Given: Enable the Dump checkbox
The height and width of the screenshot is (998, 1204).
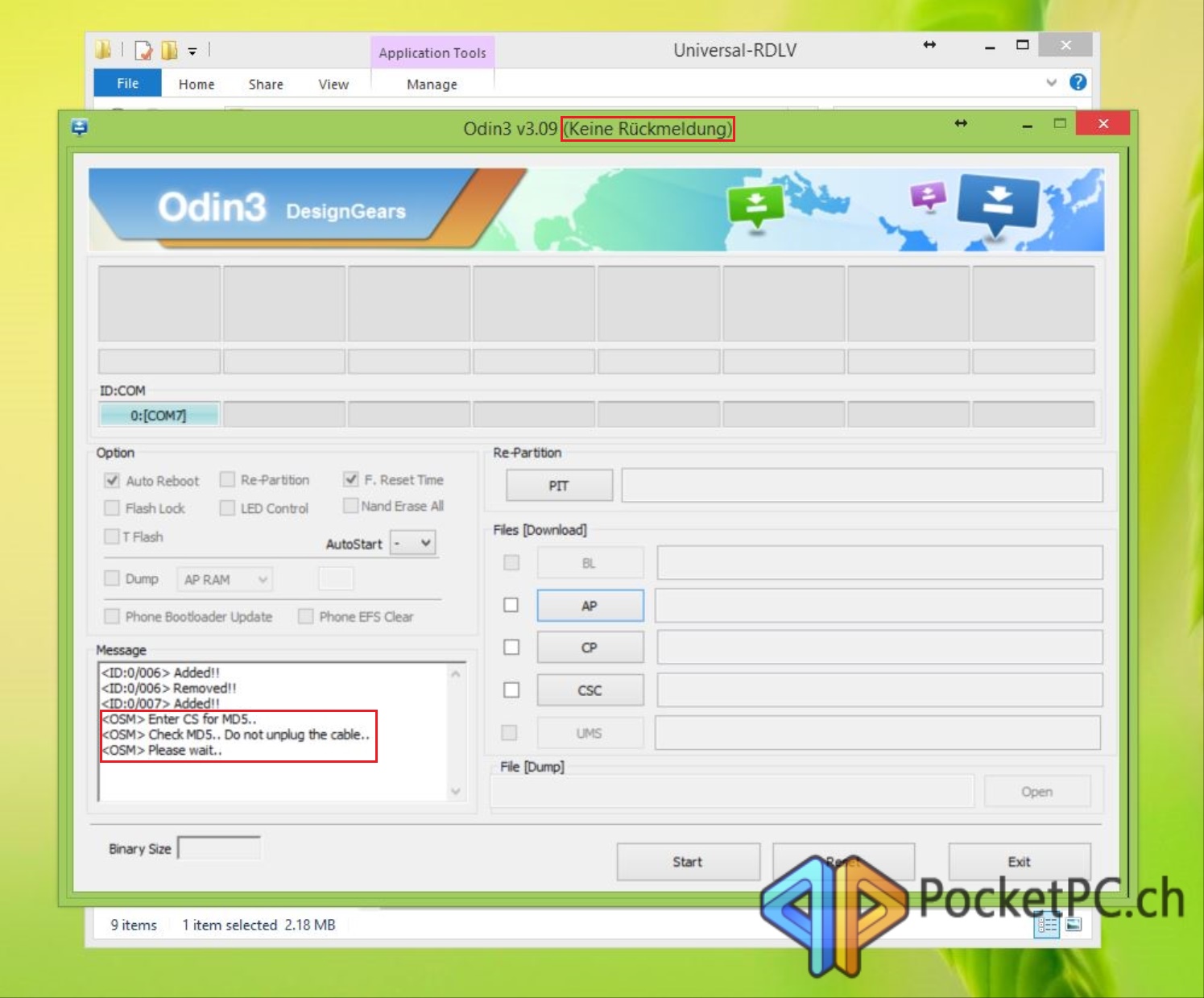Looking at the screenshot, I should pos(112,578).
